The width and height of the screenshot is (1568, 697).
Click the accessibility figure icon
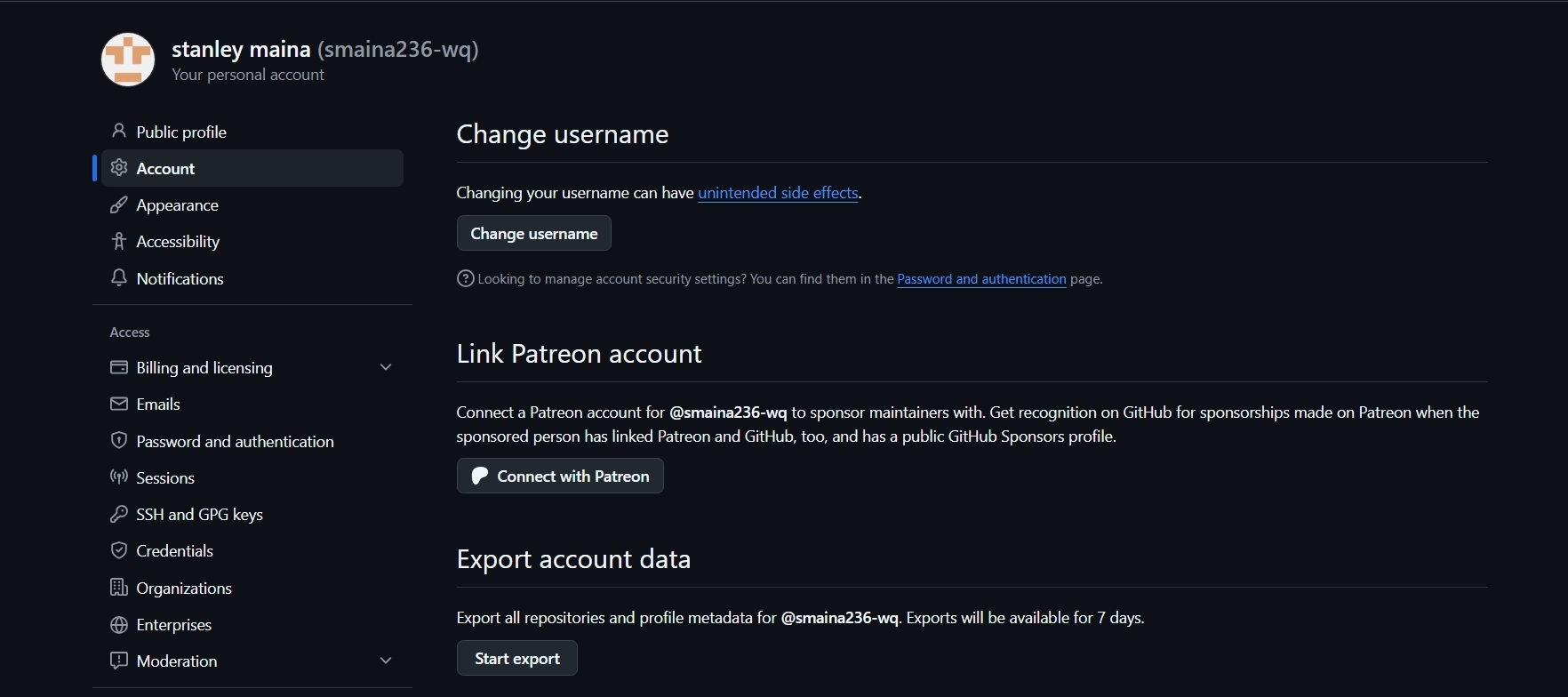click(x=118, y=242)
